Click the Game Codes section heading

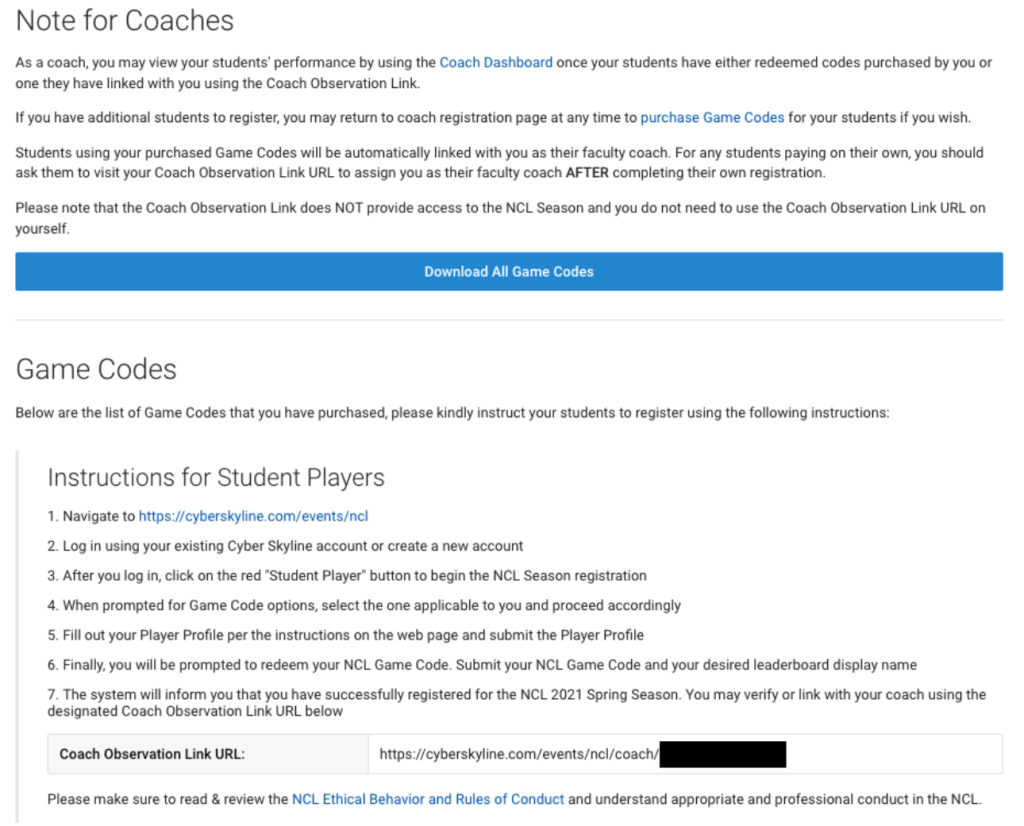tap(96, 369)
